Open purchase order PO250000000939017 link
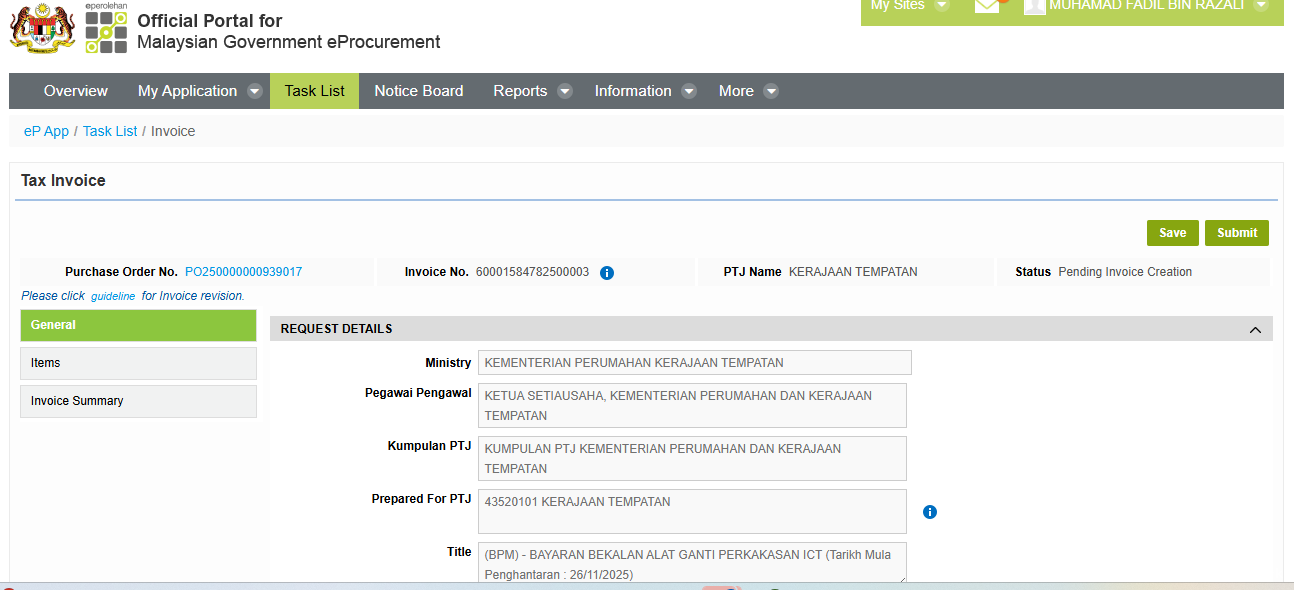The width and height of the screenshot is (1294, 590). [x=243, y=272]
